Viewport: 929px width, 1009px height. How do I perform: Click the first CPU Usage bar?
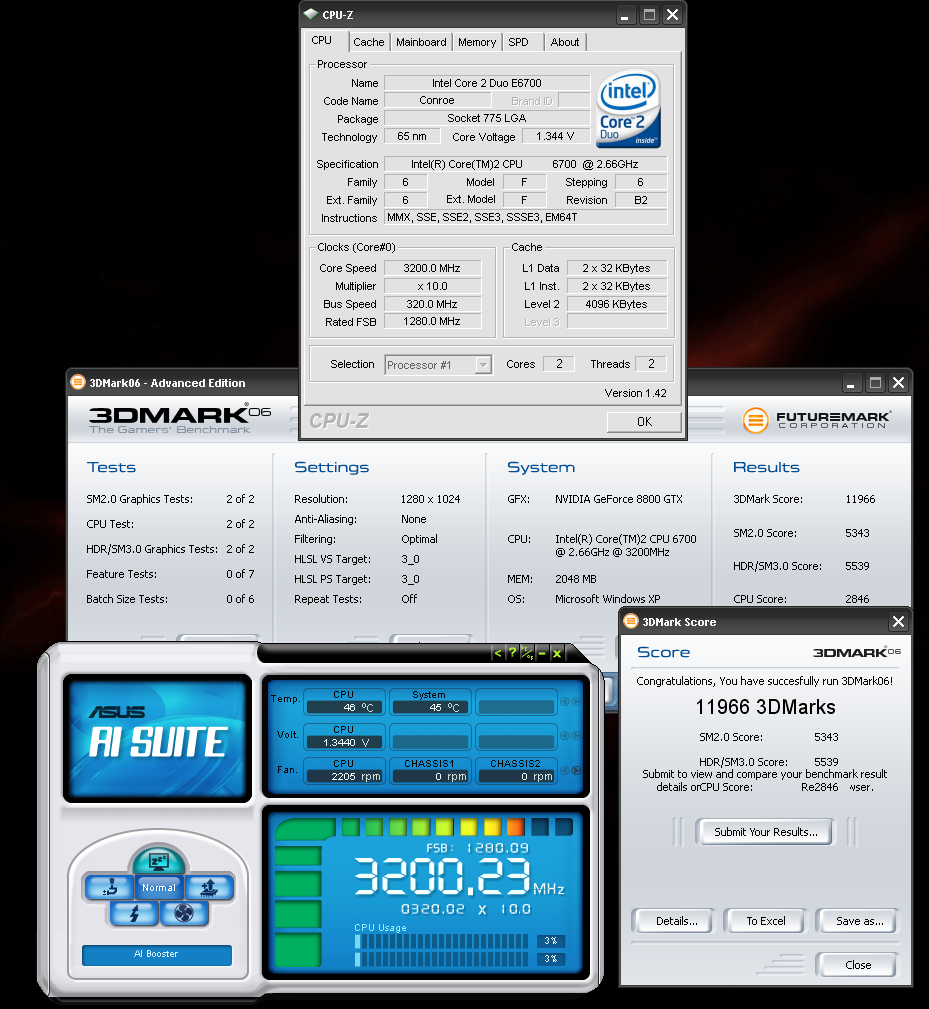[441, 941]
